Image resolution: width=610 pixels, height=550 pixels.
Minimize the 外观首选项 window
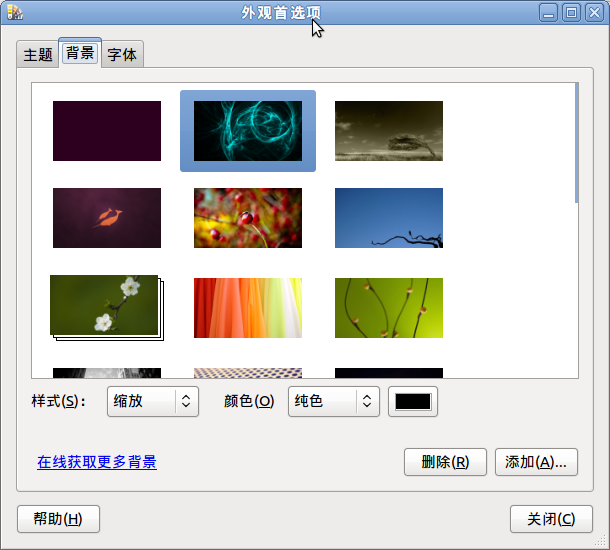click(x=549, y=13)
